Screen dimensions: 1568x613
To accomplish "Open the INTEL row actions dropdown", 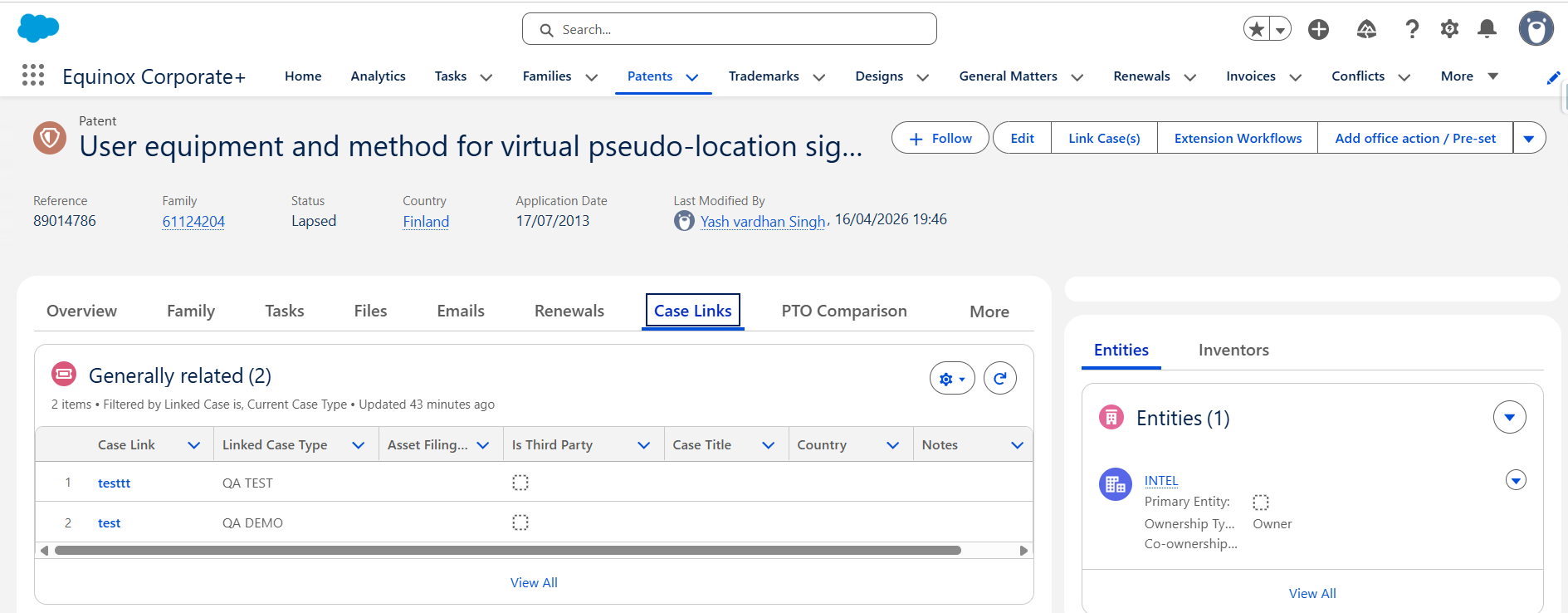I will point(1516,480).
